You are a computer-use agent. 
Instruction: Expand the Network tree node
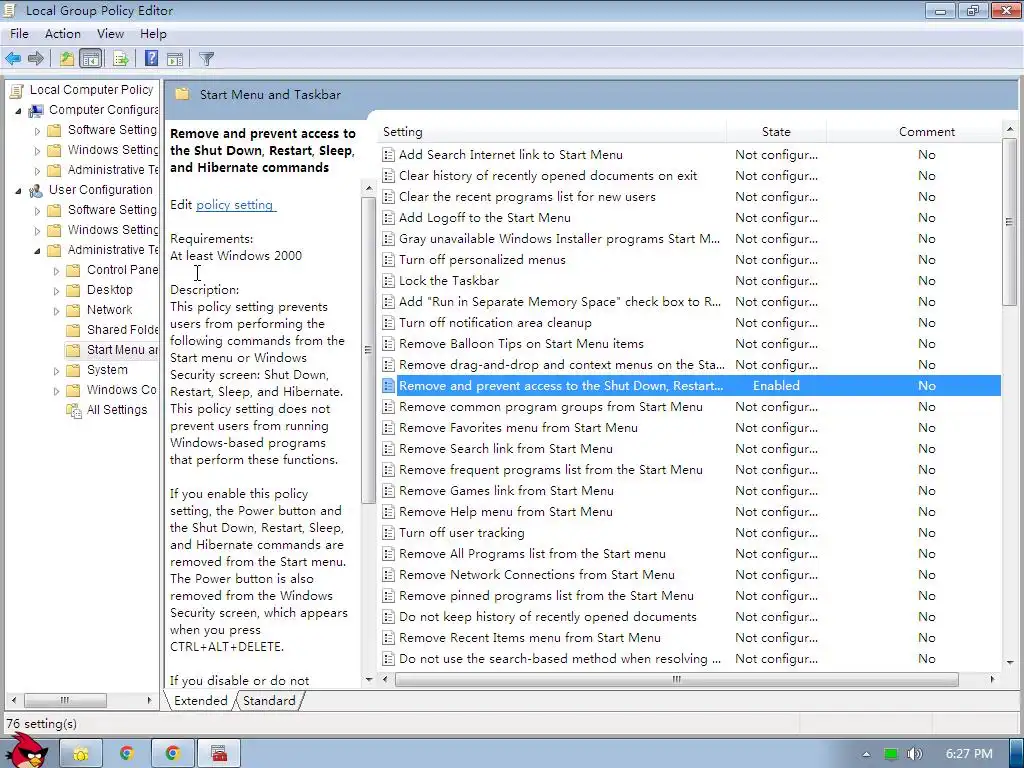(x=56, y=311)
